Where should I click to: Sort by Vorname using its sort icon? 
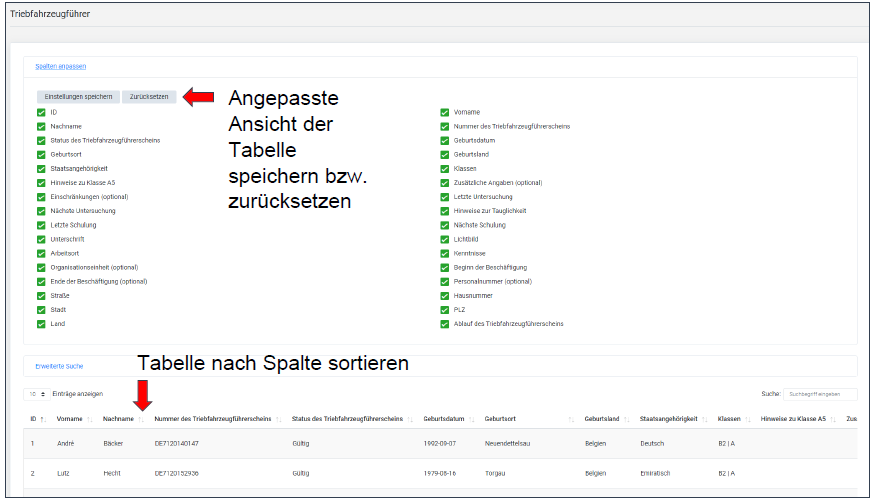pyautogui.click(x=91, y=419)
